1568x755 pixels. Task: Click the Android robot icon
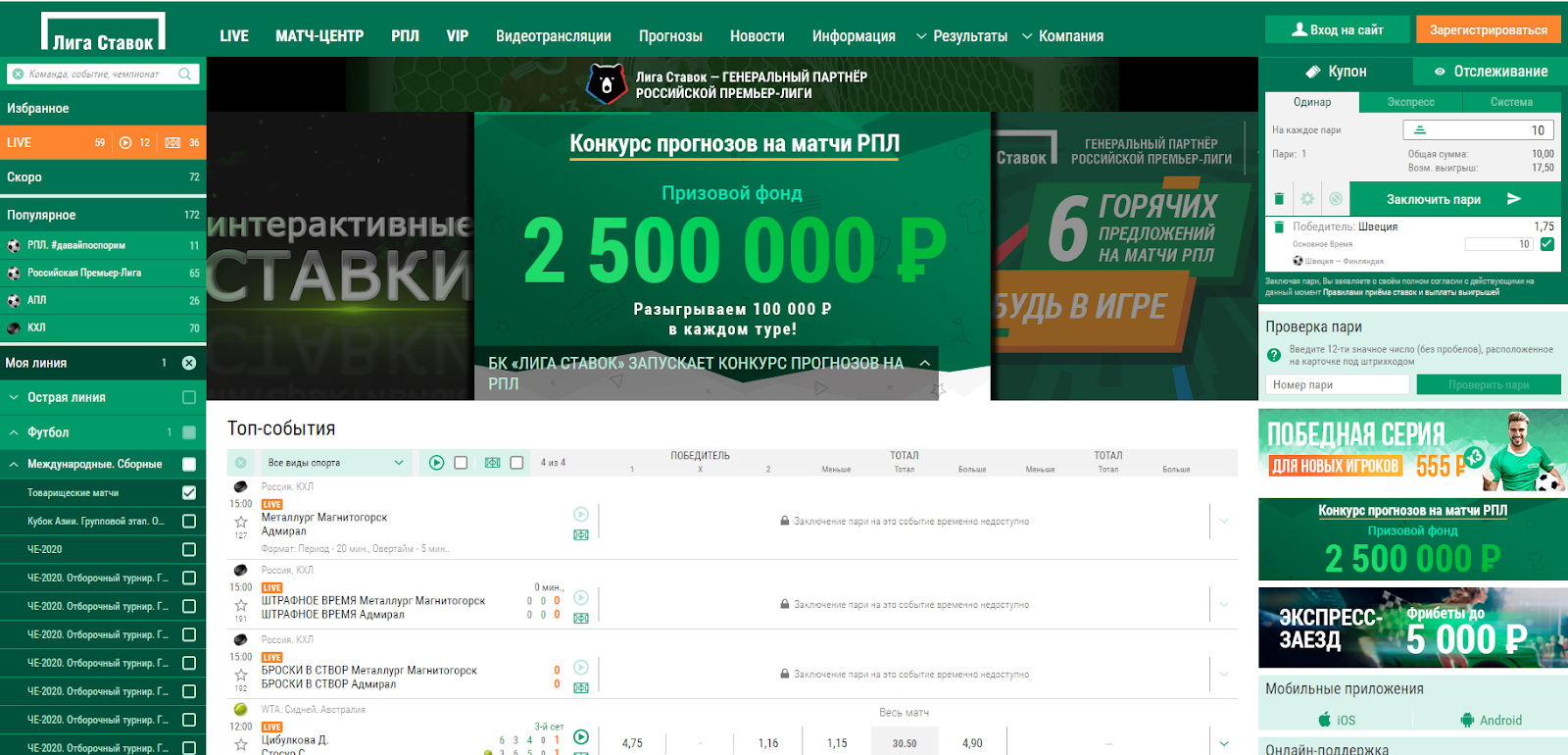[1467, 720]
